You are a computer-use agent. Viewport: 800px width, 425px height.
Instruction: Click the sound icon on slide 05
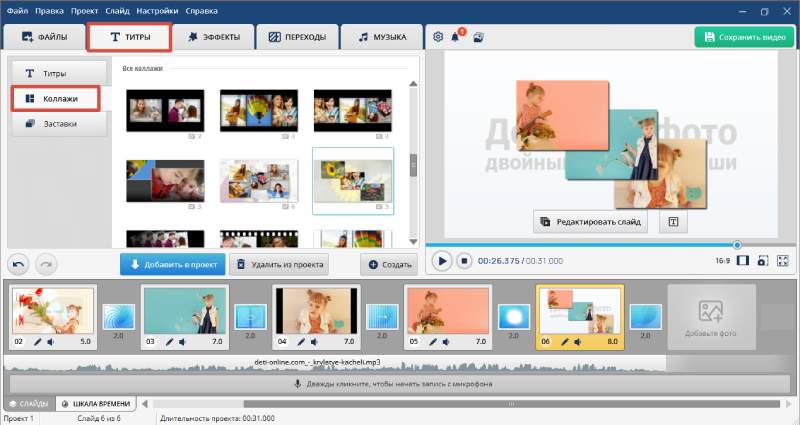click(x=446, y=341)
